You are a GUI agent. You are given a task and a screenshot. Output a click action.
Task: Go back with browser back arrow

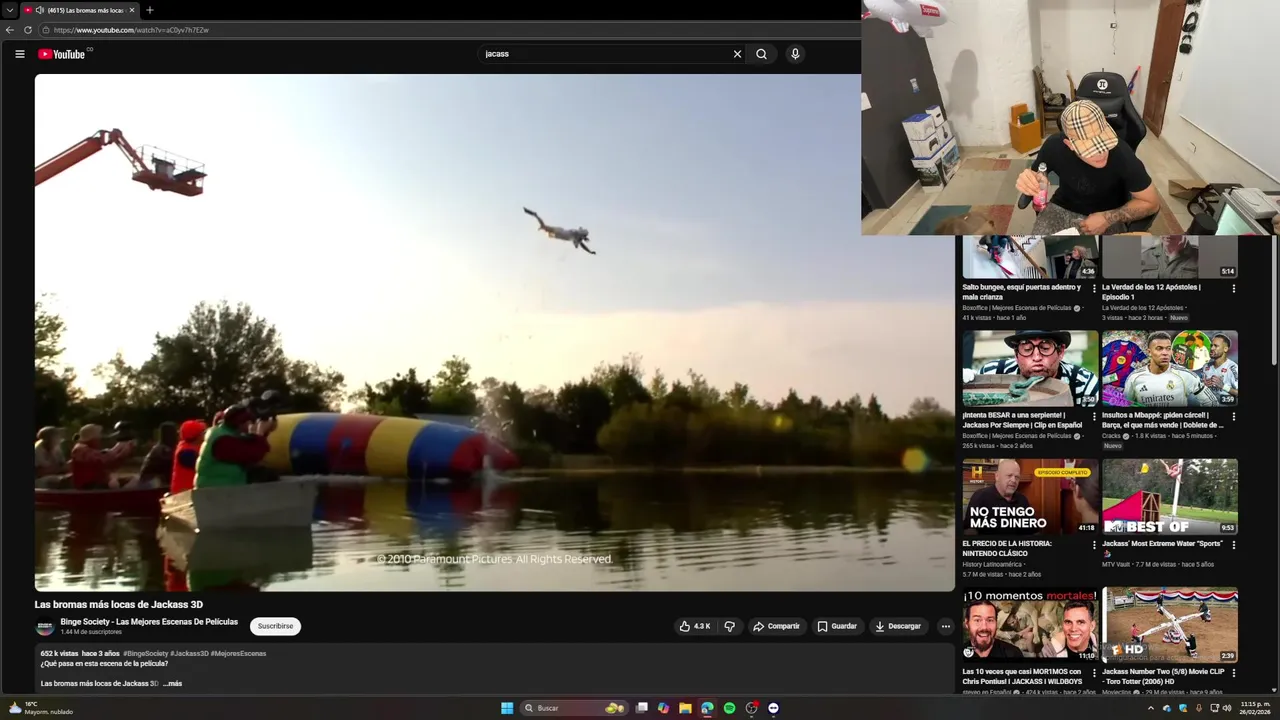pyautogui.click(x=10, y=30)
